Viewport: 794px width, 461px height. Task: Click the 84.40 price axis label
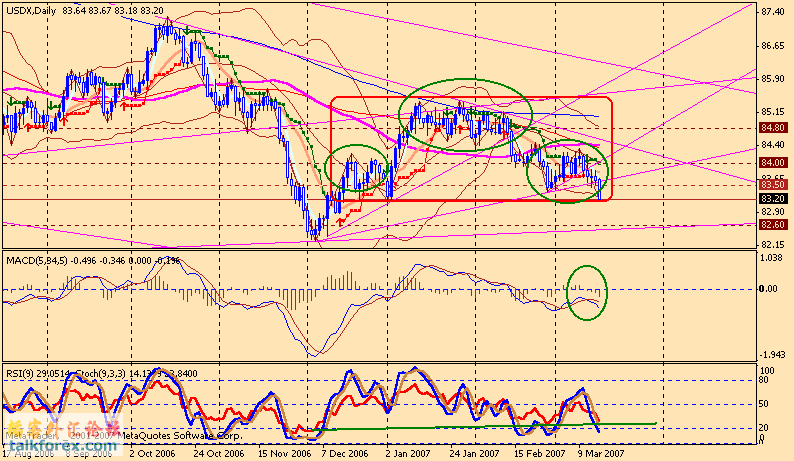click(772, 145)
